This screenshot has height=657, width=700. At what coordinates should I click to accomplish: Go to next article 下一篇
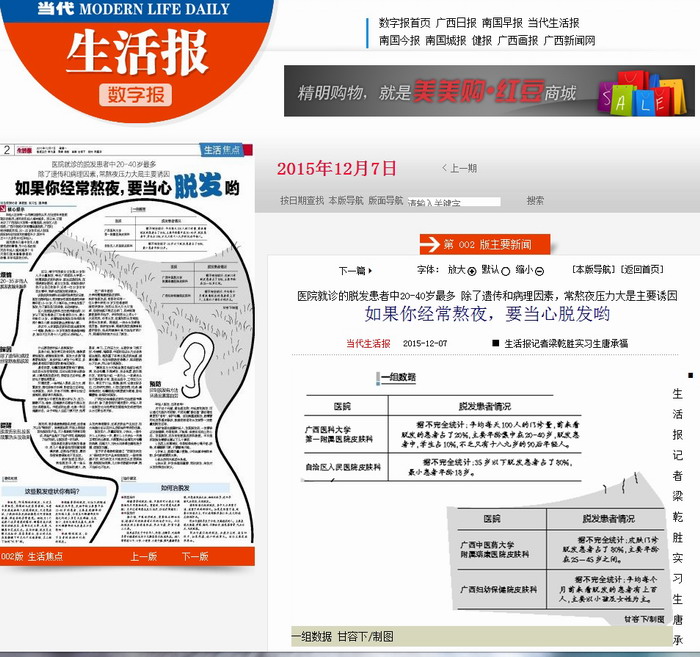[355, 270]
